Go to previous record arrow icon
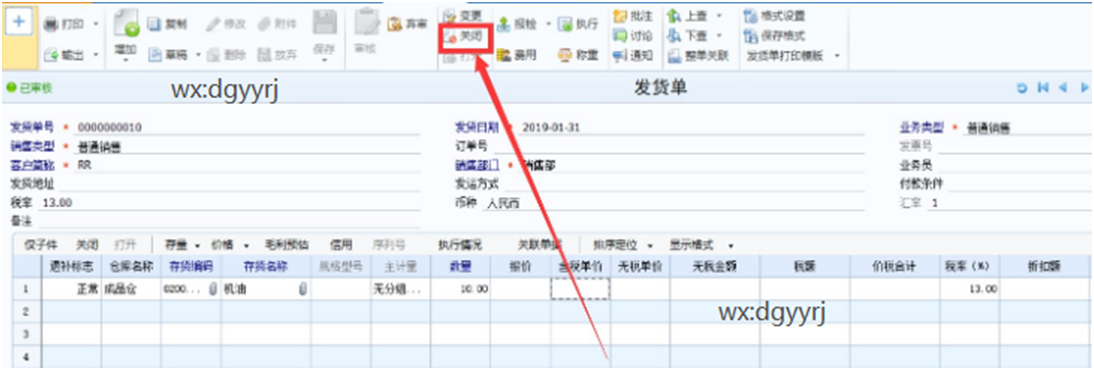 pos(1064,88)
